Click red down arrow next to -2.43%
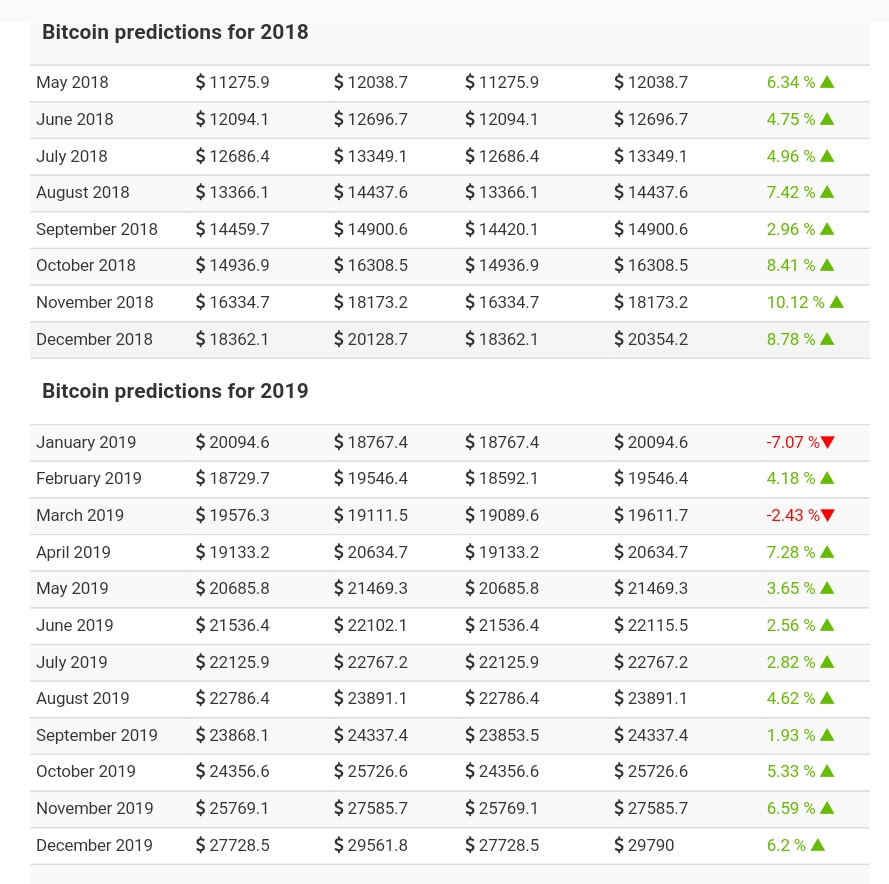Viewport: 889px width, 884px height. tap(828, 515)
